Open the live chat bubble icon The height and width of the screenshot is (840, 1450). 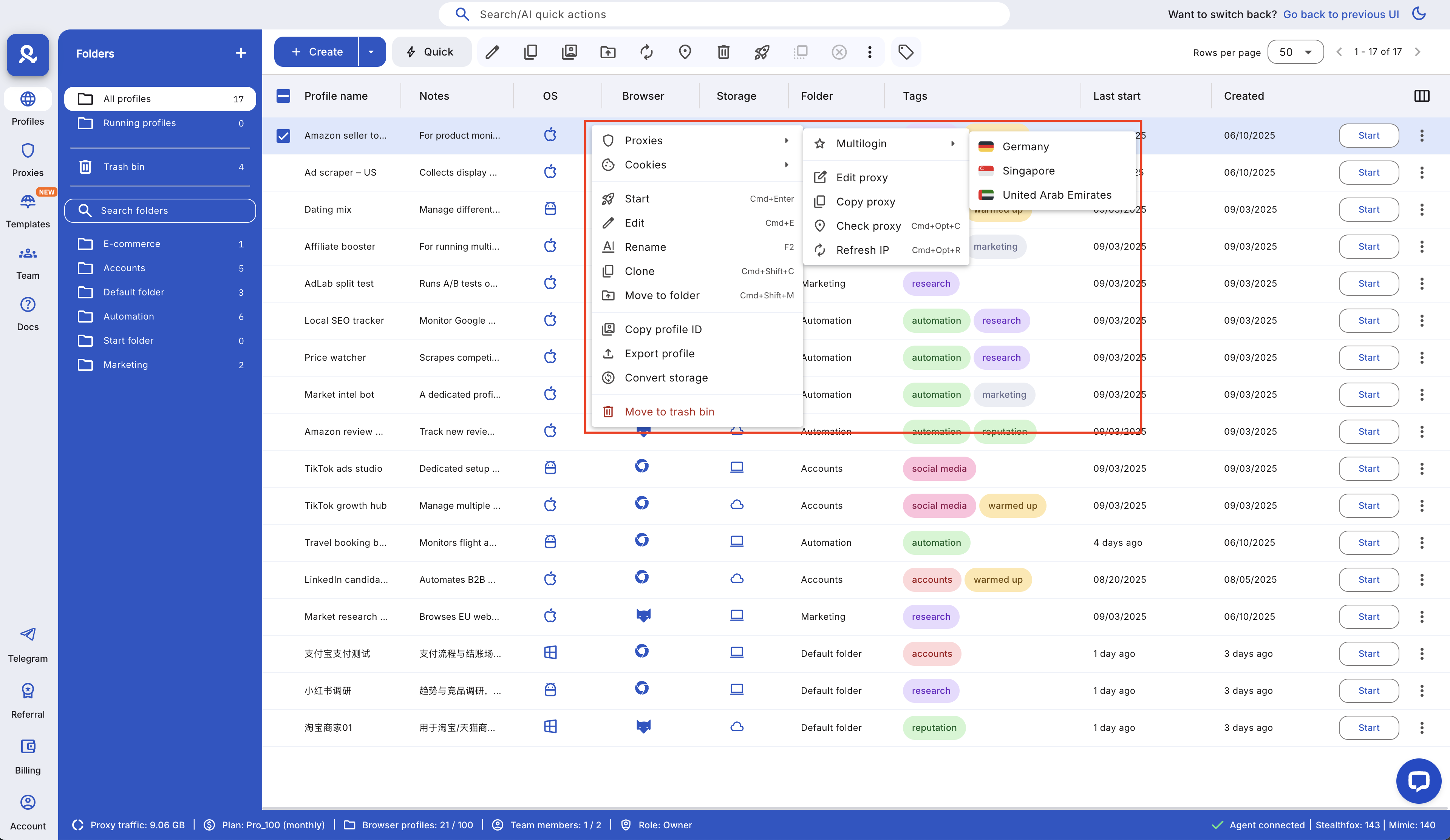point(1418,781)
